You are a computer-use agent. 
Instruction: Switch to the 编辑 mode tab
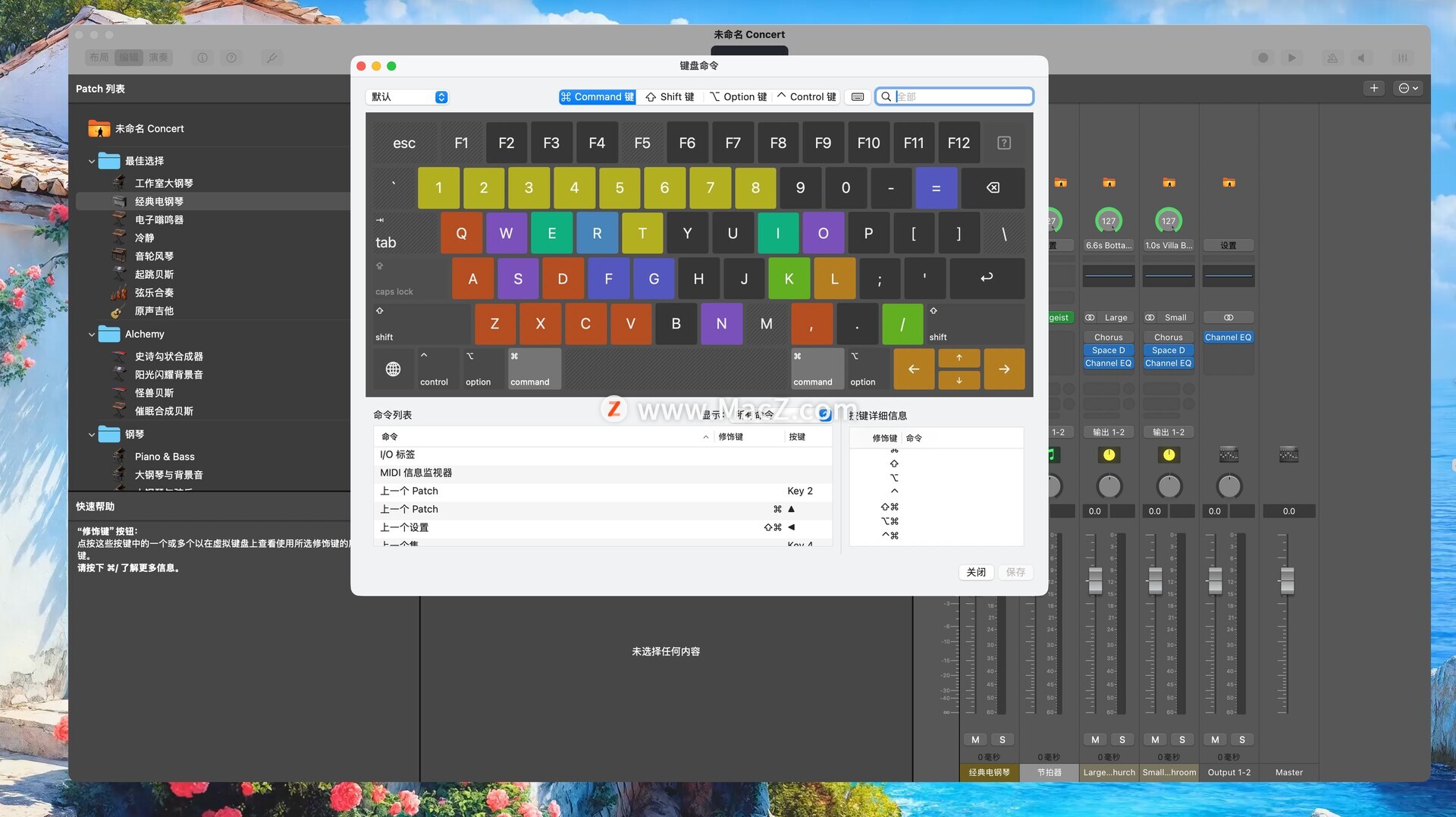(129, 58)
